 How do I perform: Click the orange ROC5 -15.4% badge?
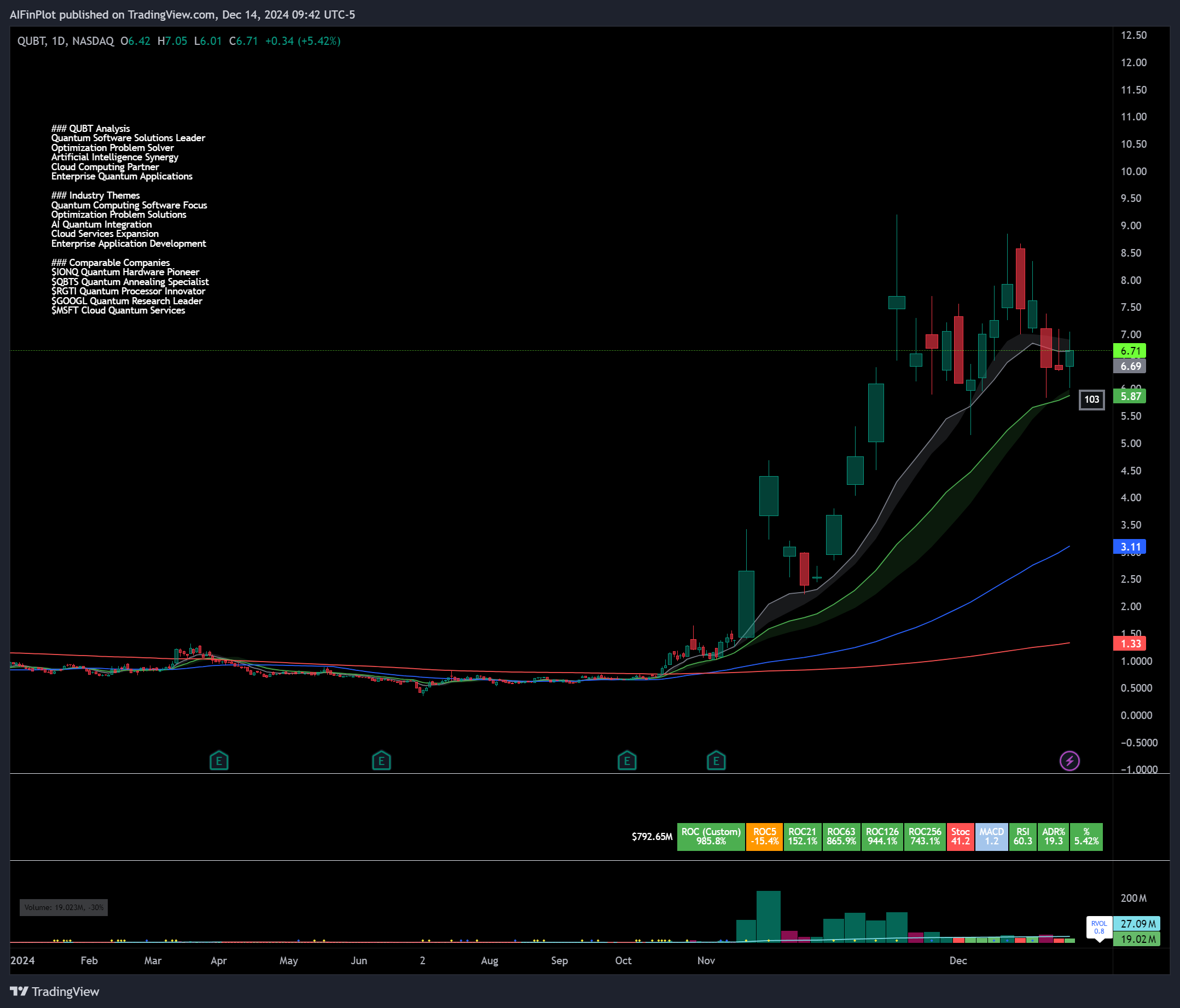764,837
